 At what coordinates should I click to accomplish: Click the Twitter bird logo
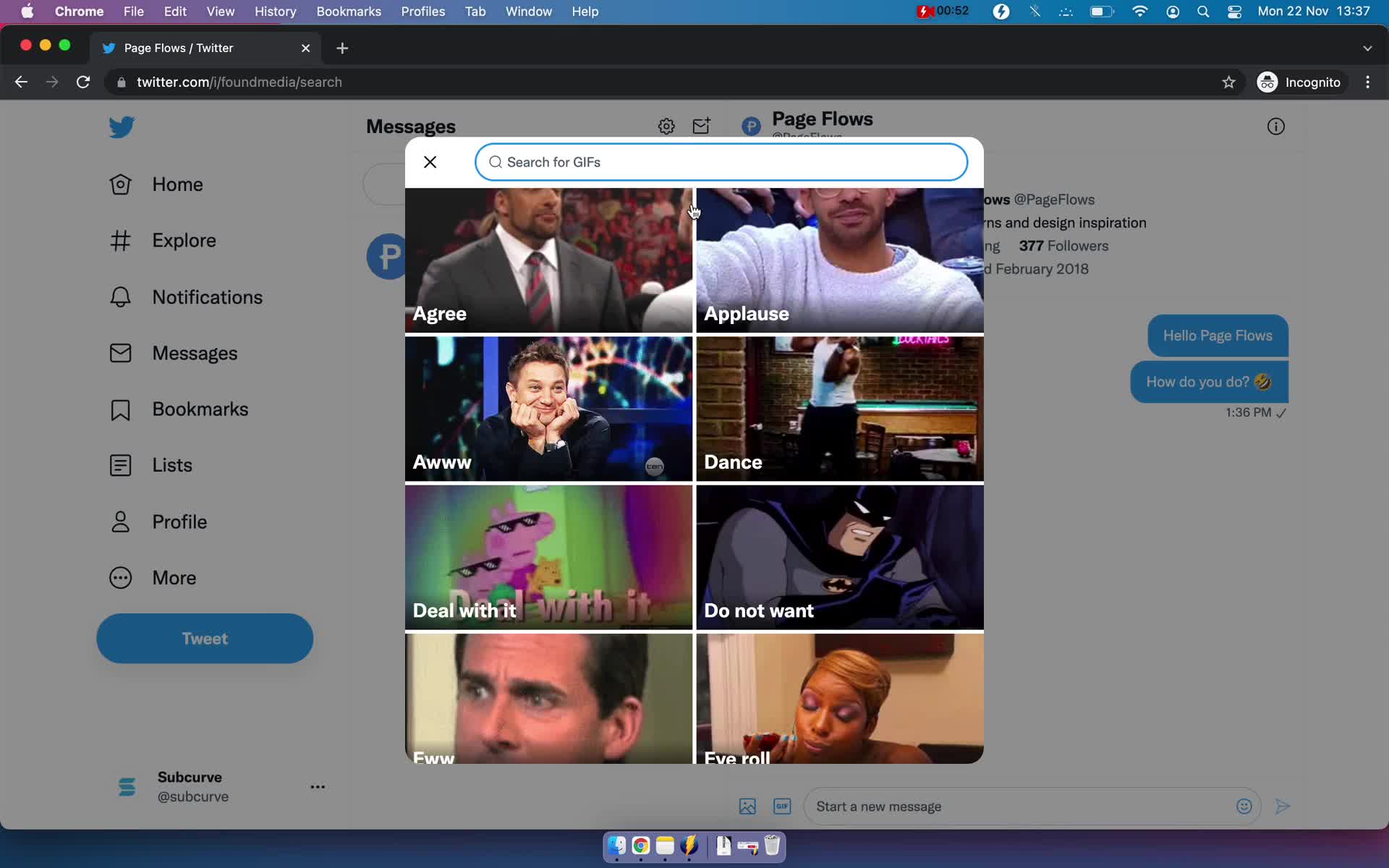point(122,127)
